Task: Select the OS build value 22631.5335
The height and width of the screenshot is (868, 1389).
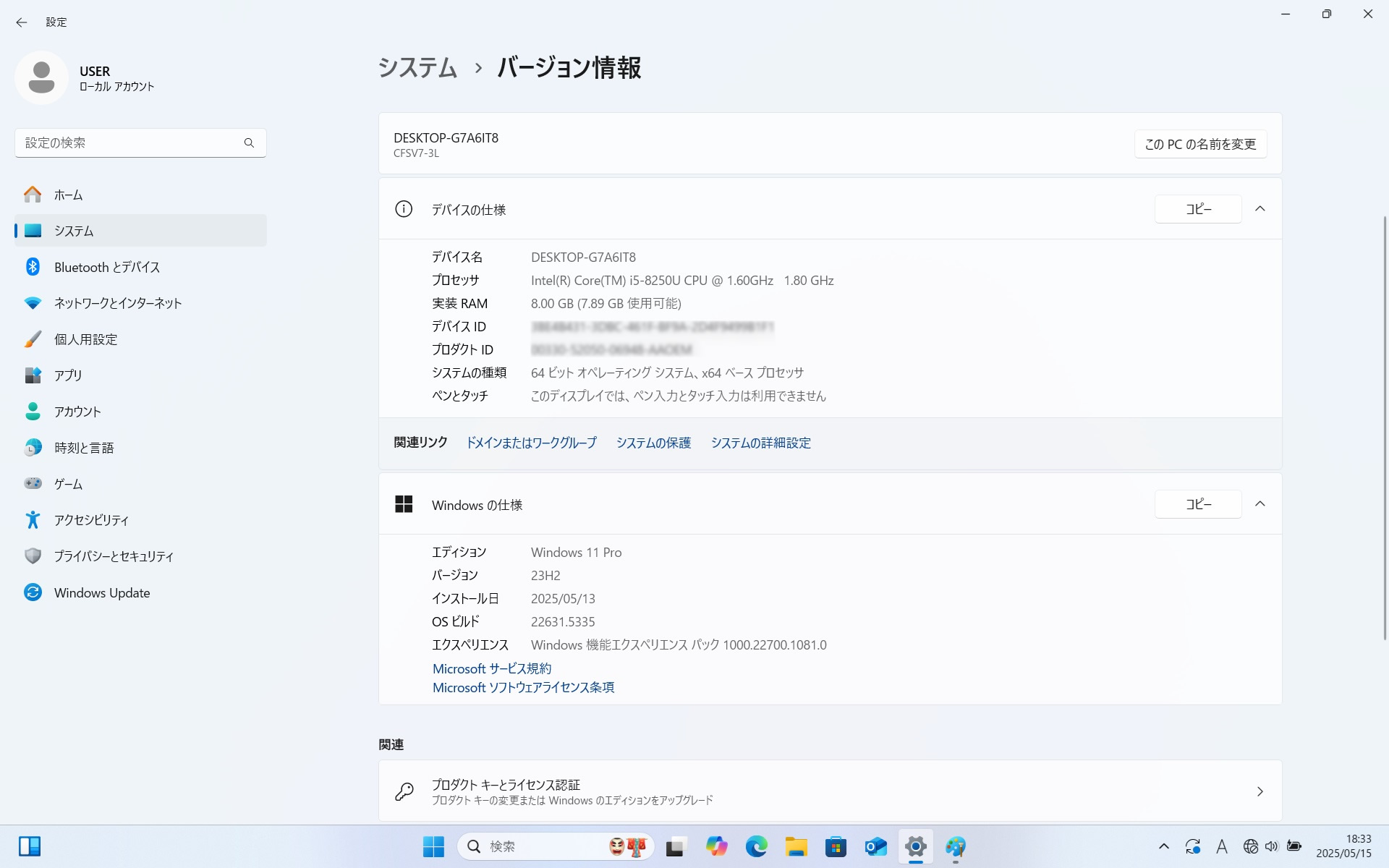Action: click(563, 622)
